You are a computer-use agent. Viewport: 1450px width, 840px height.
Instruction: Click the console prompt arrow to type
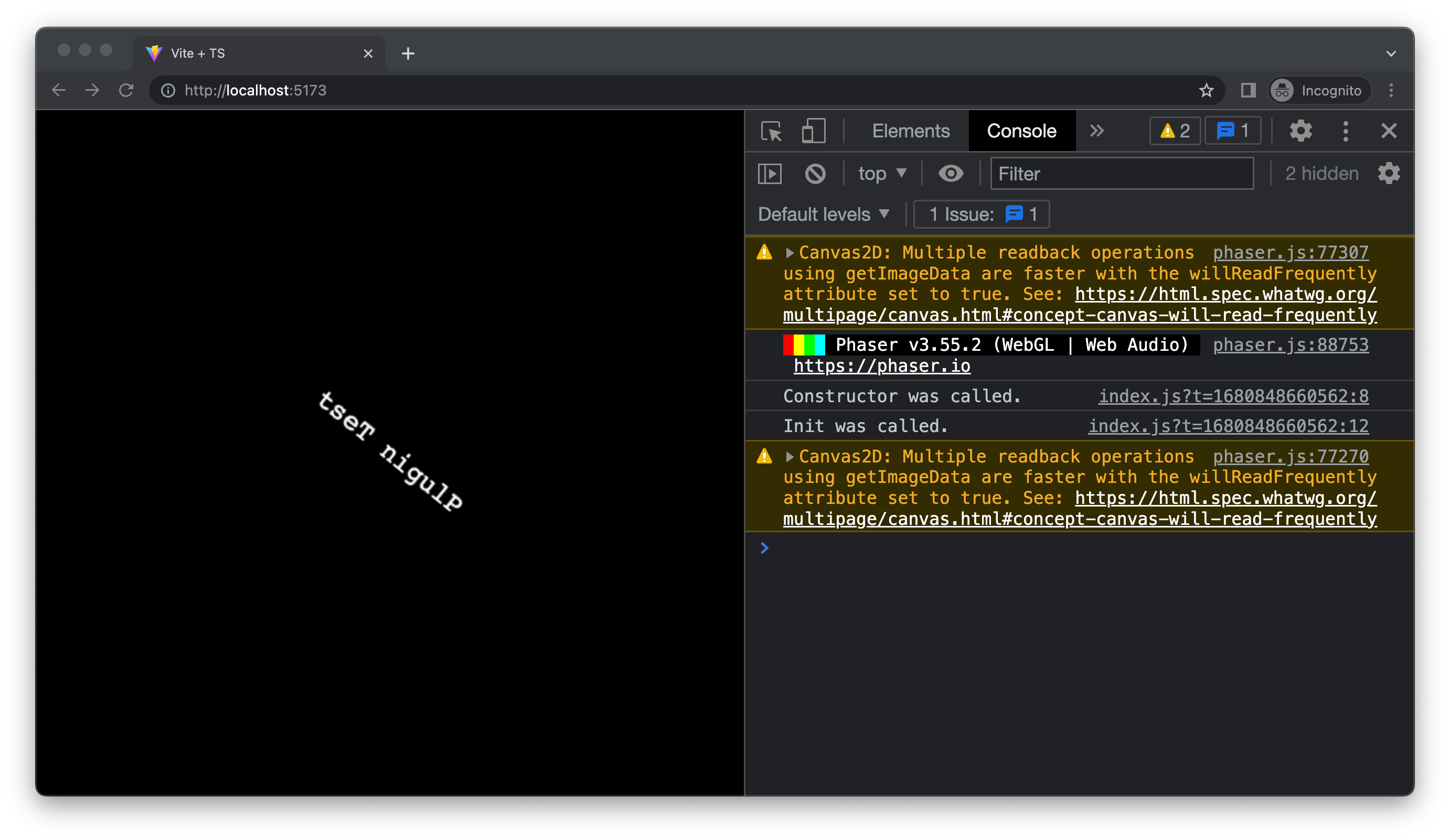tap(764, 547)
